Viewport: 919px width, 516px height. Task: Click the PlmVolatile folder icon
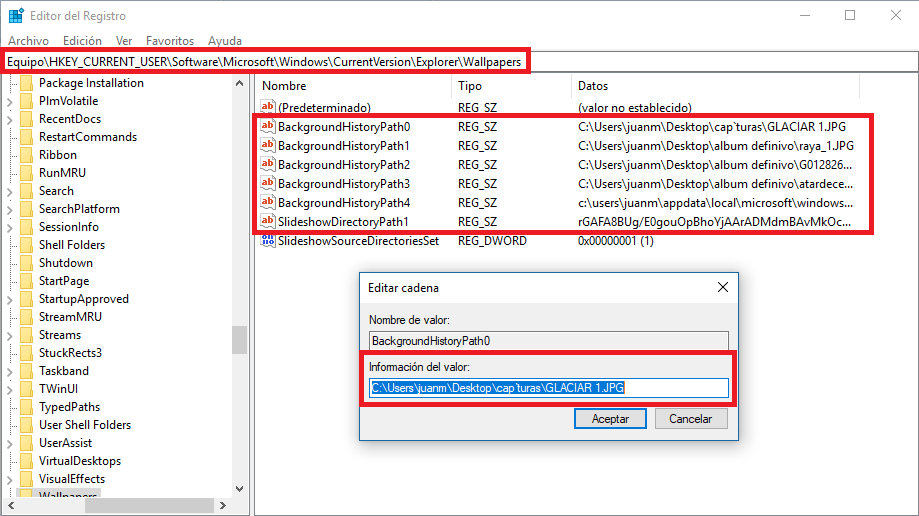click(26, 101)
